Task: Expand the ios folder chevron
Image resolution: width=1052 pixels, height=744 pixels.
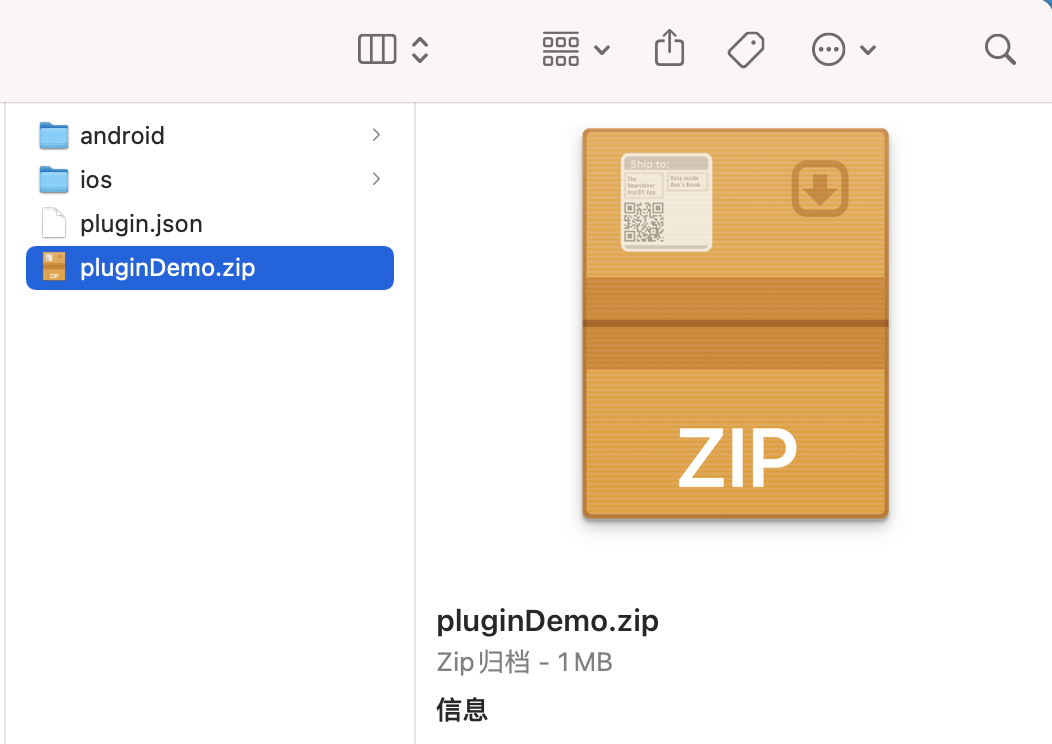Action: pos(376,178)
